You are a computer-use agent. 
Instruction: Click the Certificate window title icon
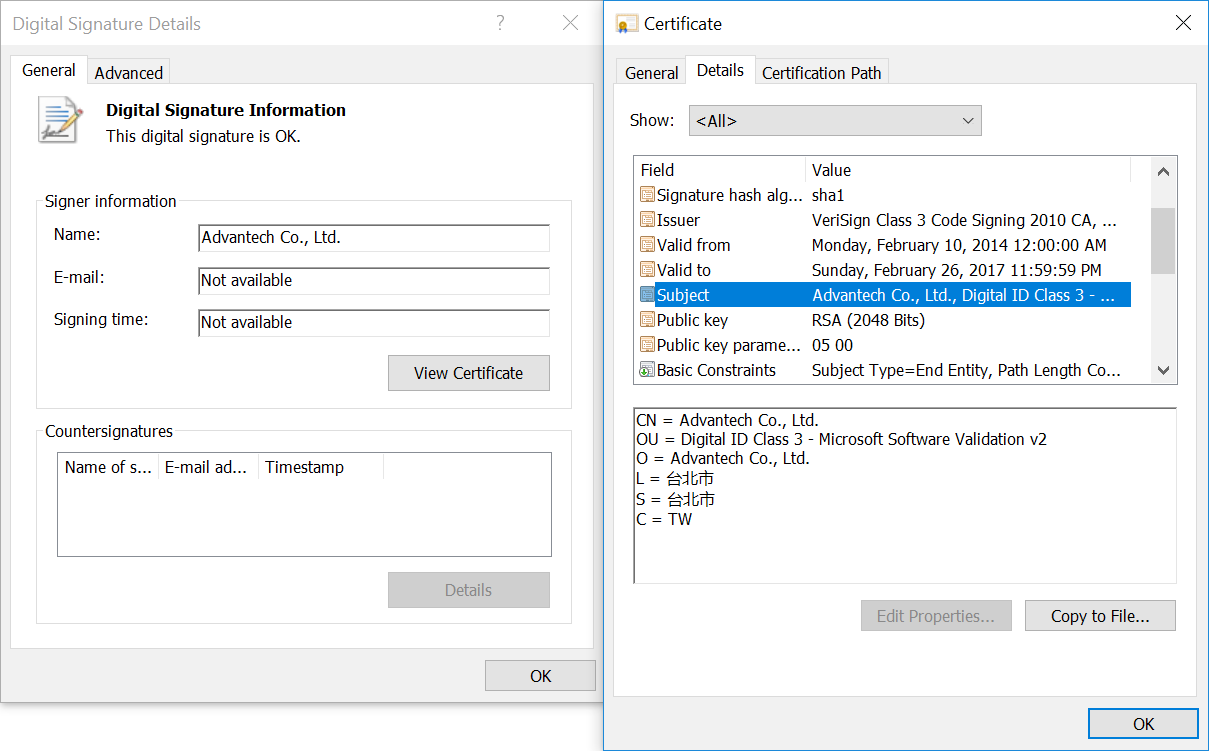pos(627,23)
